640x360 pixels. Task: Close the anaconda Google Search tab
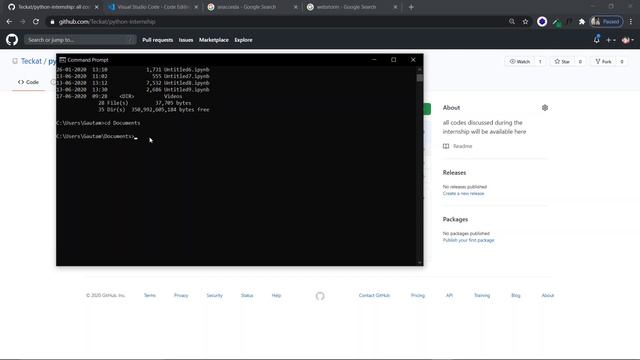[296, 7]
